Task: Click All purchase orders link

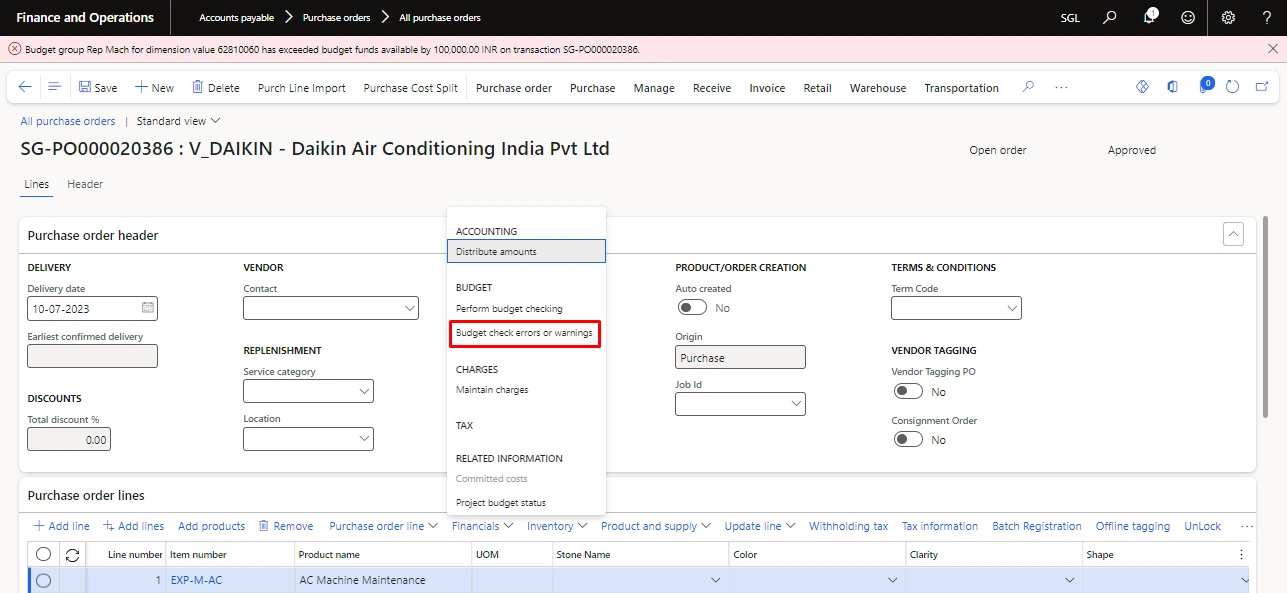Action: click(x=68, y=121)
